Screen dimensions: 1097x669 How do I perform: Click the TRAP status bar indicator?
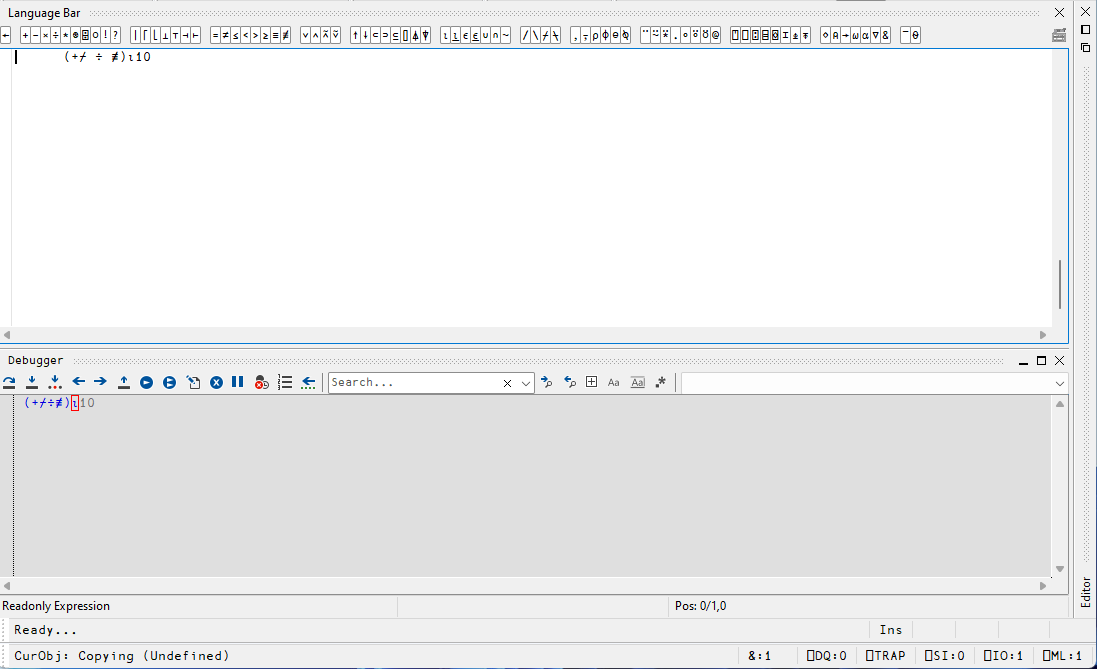pos(884,656)
